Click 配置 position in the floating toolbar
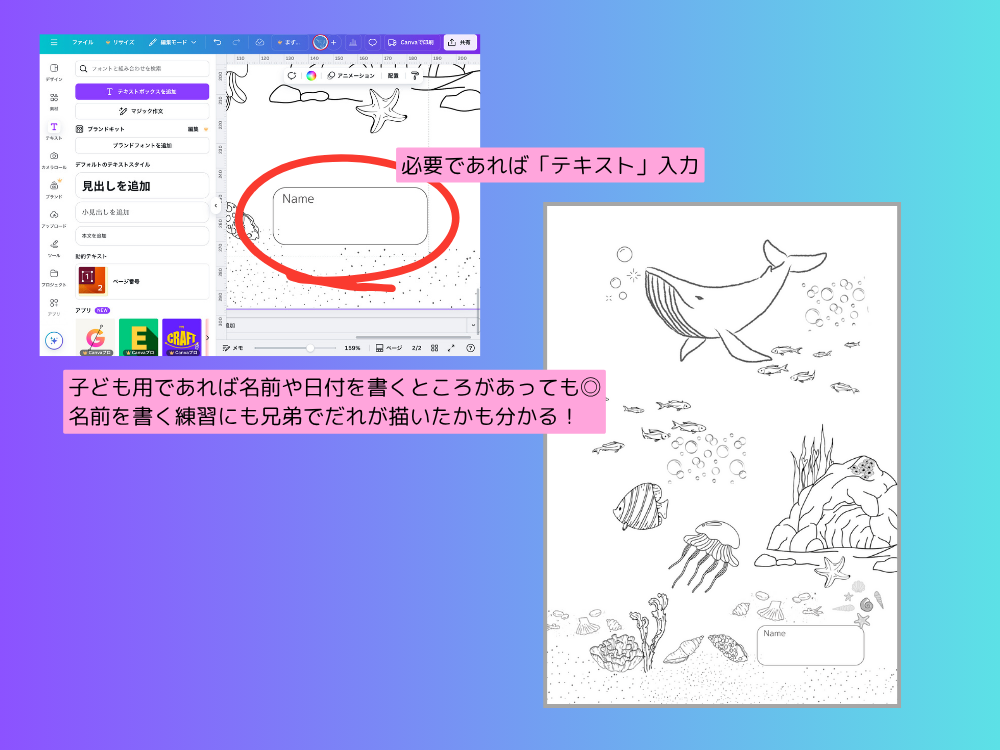1000x750 pixels. [x=393, y=75]
